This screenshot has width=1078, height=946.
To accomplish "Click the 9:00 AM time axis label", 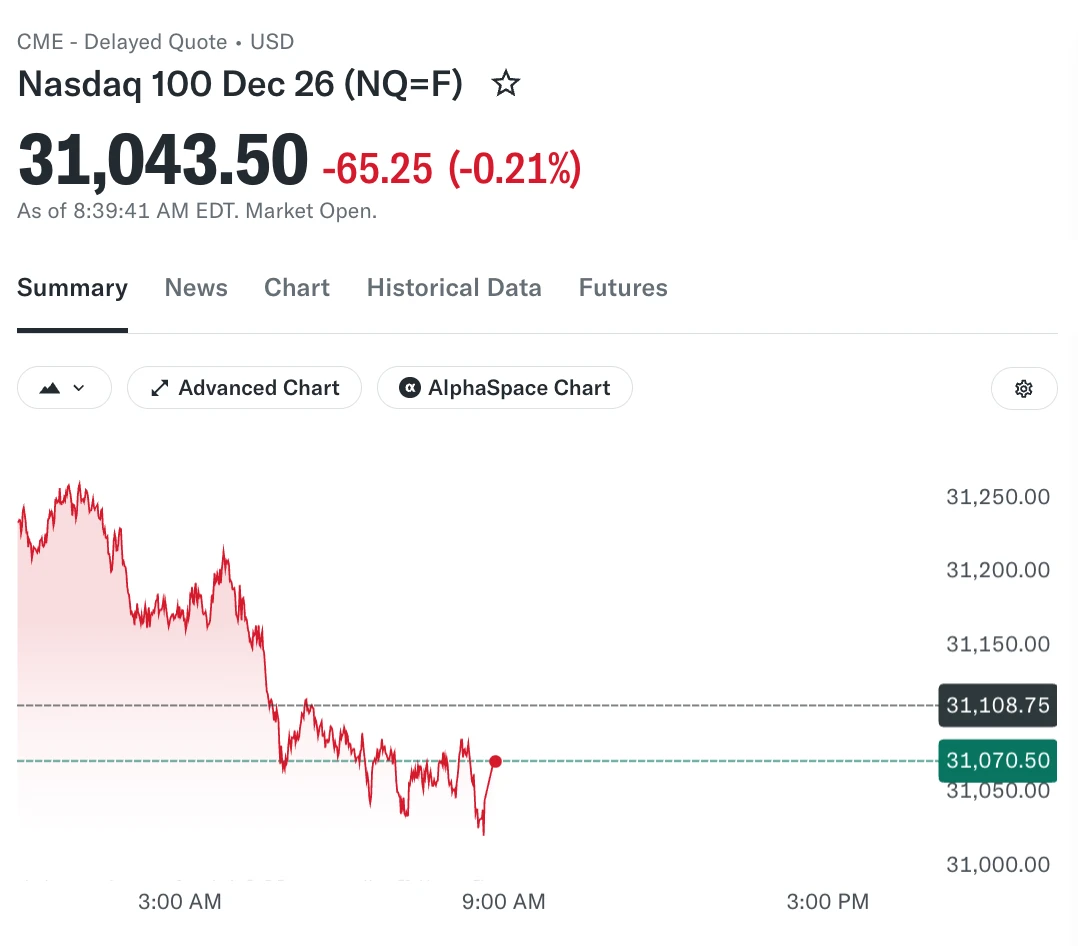I will (x=503, y=901).
